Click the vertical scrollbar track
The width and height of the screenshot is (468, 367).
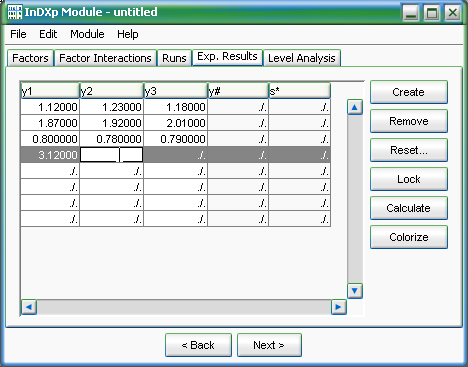click(355, 199)
